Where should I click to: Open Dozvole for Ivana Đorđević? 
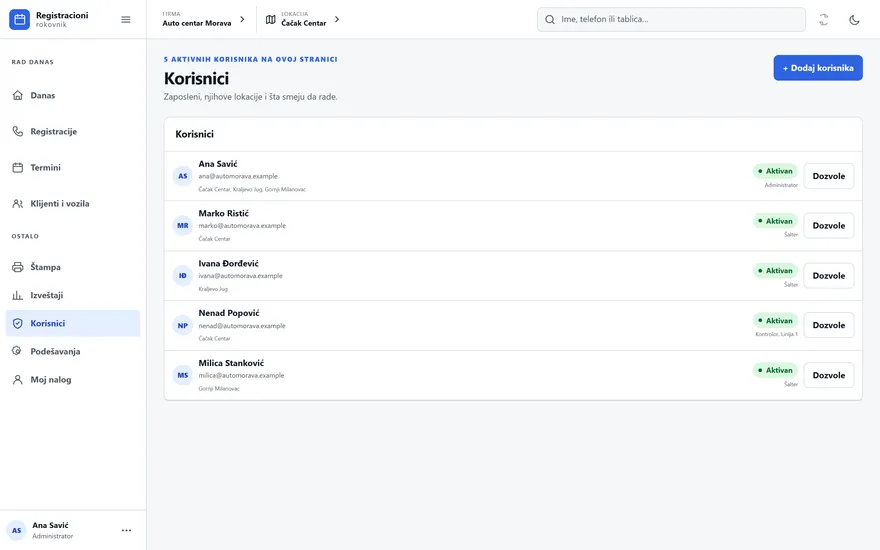[x=828, y=276]
